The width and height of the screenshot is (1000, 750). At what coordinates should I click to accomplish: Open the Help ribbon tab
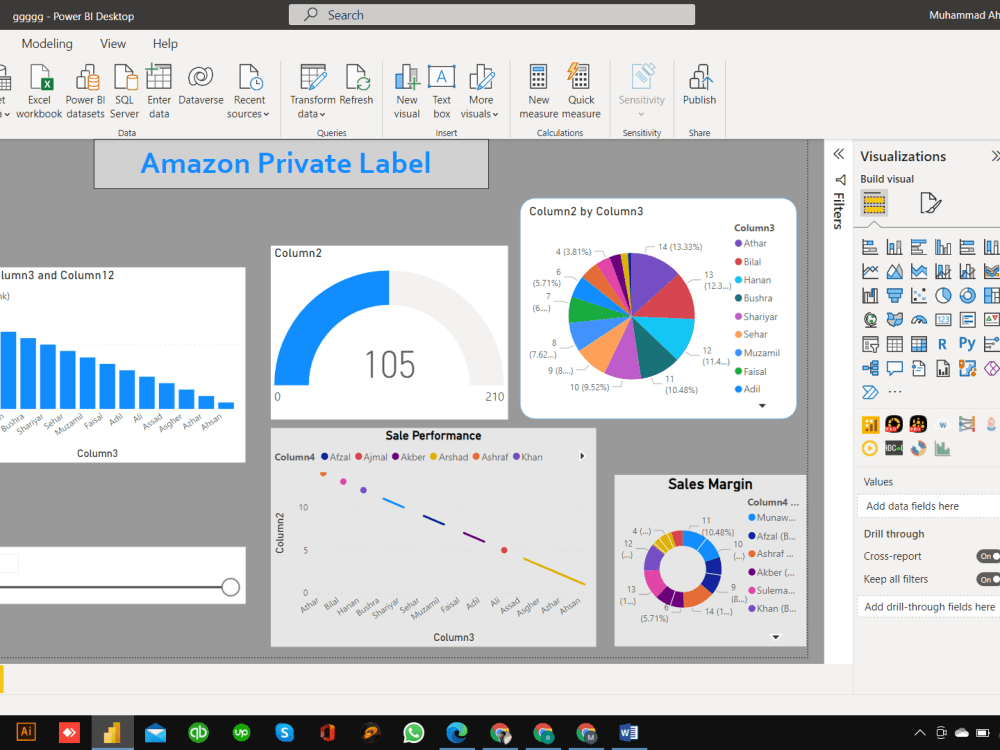(x=165, y=43)
